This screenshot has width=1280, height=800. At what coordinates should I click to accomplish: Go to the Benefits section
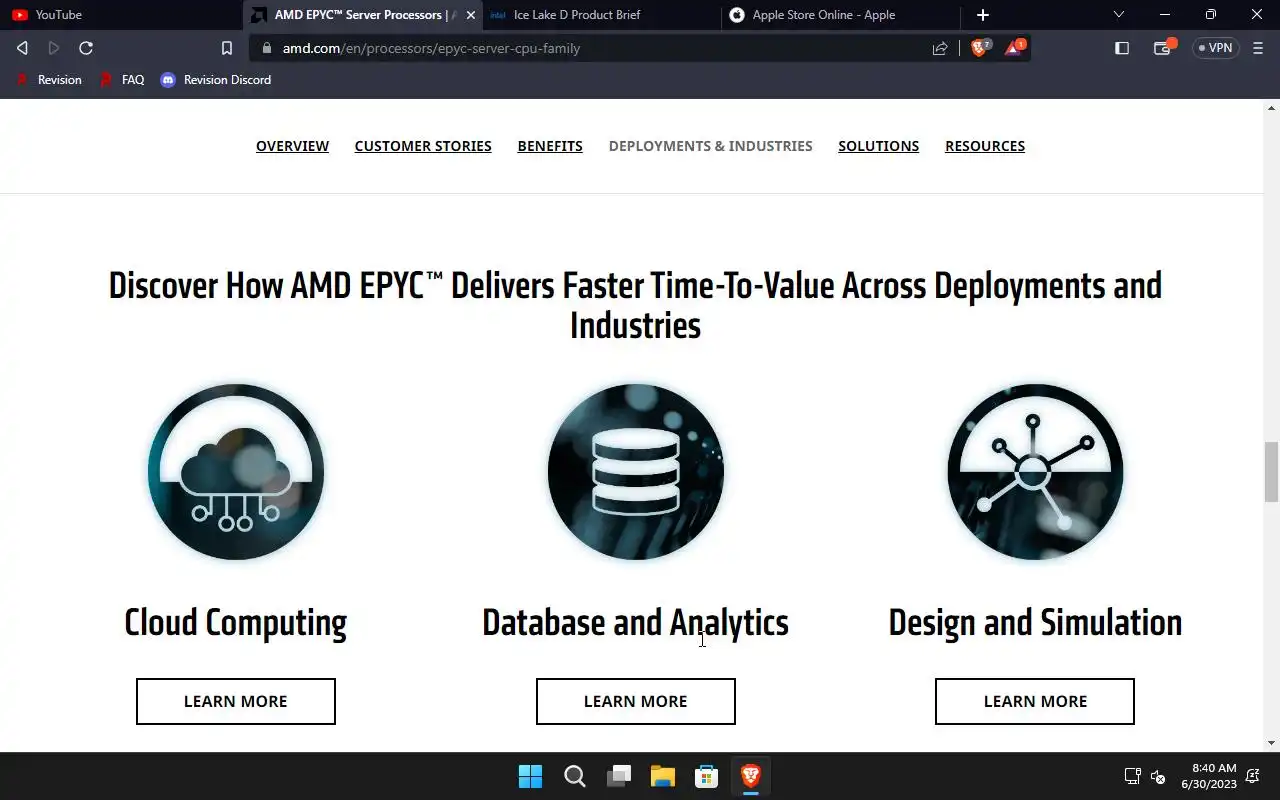click(x=550, y=146)
